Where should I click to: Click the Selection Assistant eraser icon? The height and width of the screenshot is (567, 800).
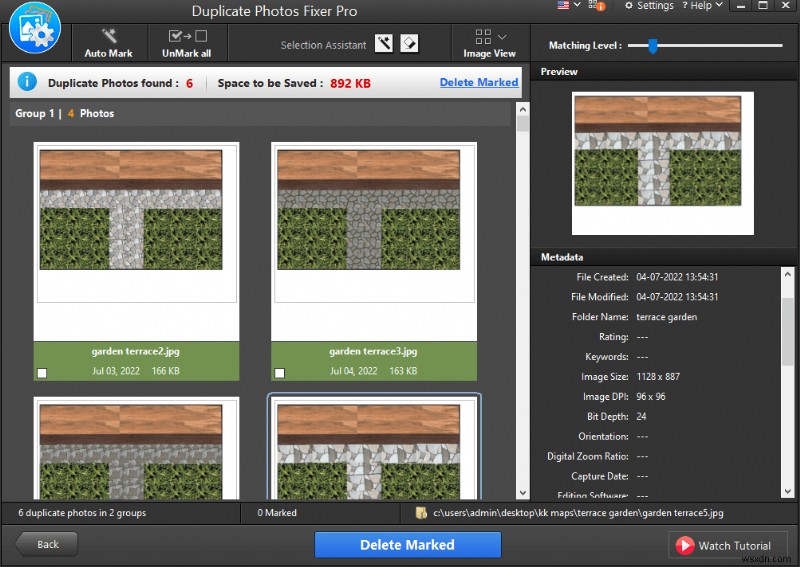tap(409, 44)
